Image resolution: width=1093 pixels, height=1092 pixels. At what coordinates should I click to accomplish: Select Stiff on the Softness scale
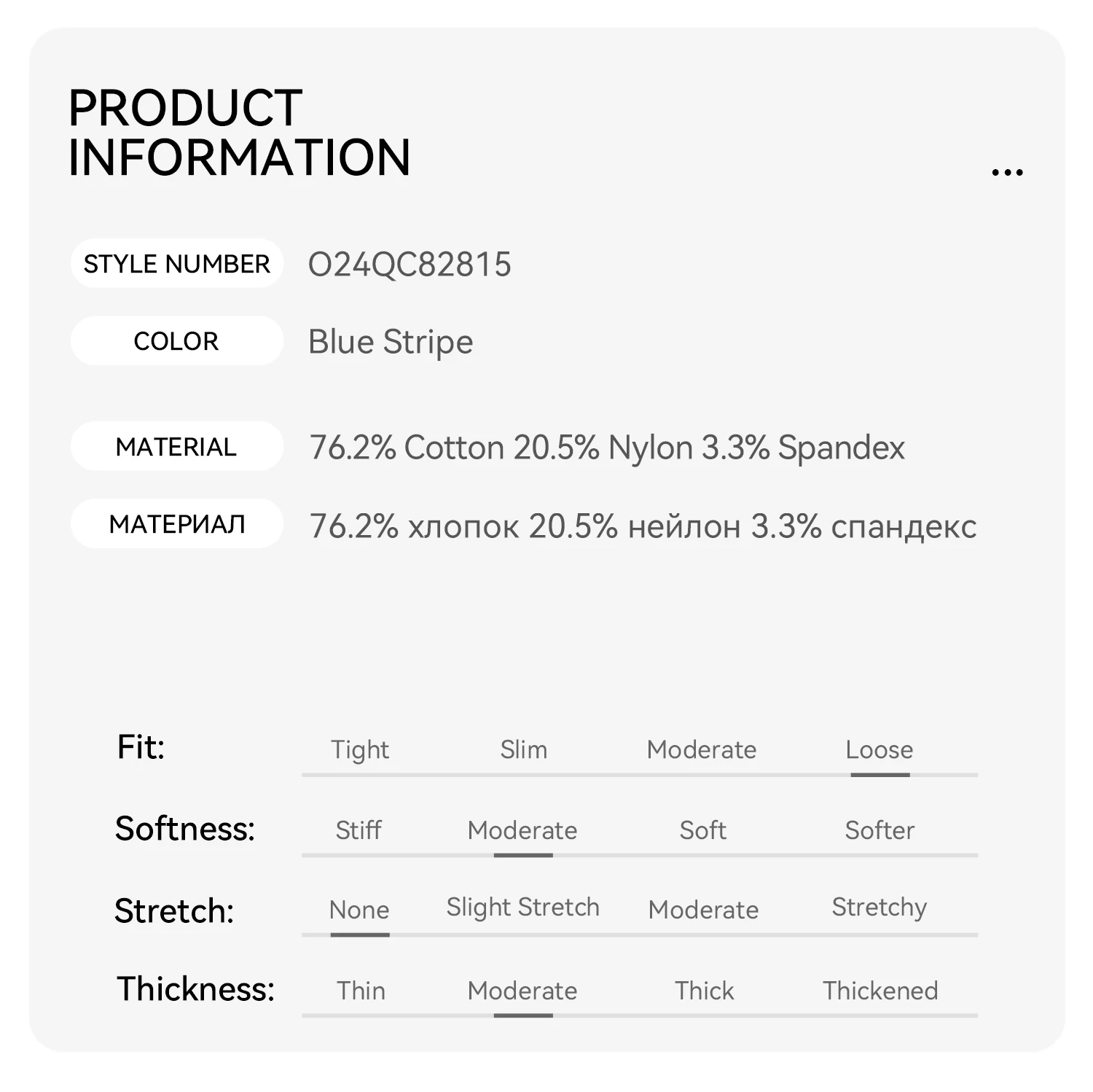(x=359, y=830)
